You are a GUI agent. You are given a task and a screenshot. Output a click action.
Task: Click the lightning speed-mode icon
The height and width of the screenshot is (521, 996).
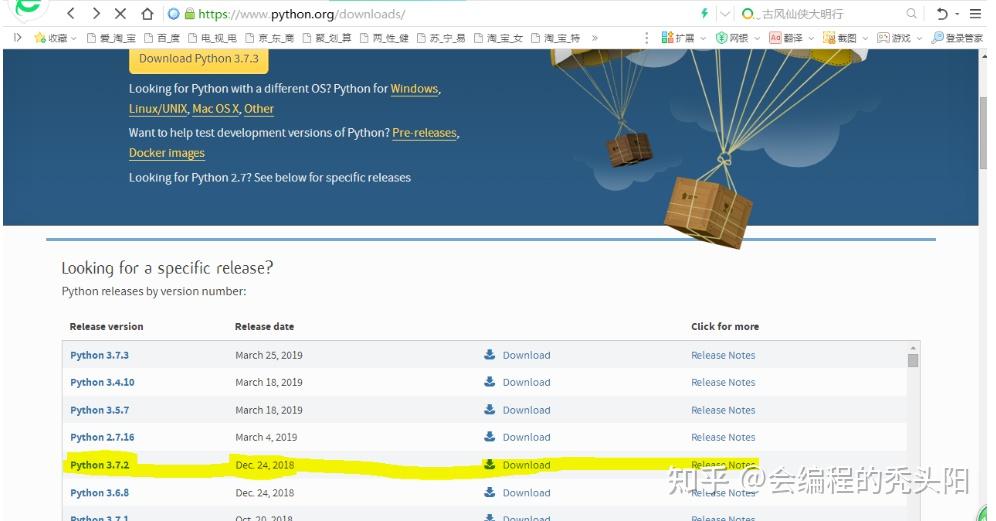(x=704, y=13)
